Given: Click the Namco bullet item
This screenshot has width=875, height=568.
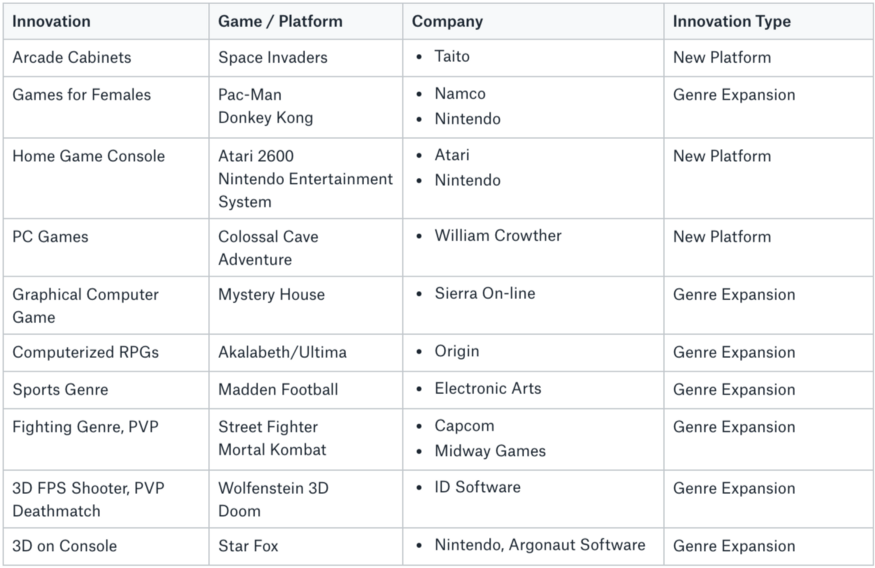Looking at the screenshot, I should point(460,94).
